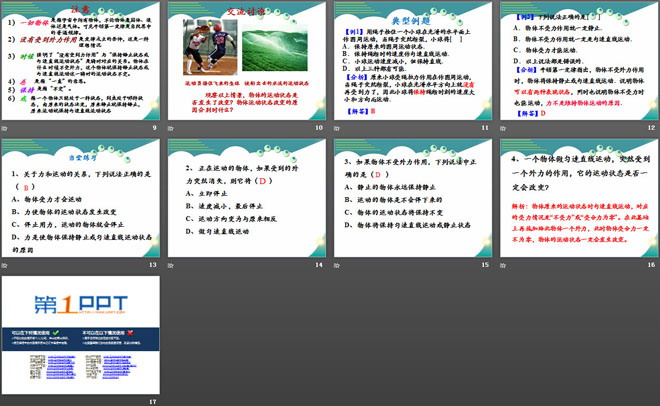Click slide number 9 label
Image resolution: width=660 pixels, height=406 pixels.
coord(154,127)
